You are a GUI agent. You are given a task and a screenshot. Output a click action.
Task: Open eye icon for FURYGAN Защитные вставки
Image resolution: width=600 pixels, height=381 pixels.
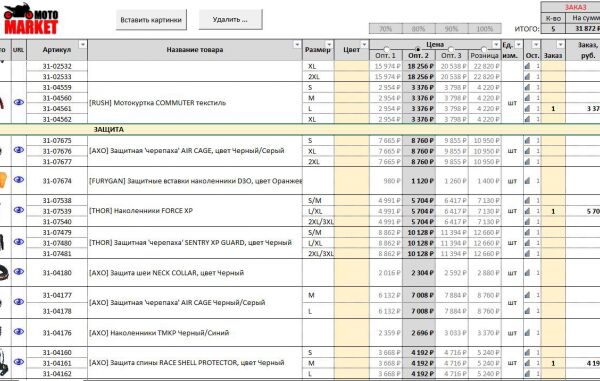19,179
